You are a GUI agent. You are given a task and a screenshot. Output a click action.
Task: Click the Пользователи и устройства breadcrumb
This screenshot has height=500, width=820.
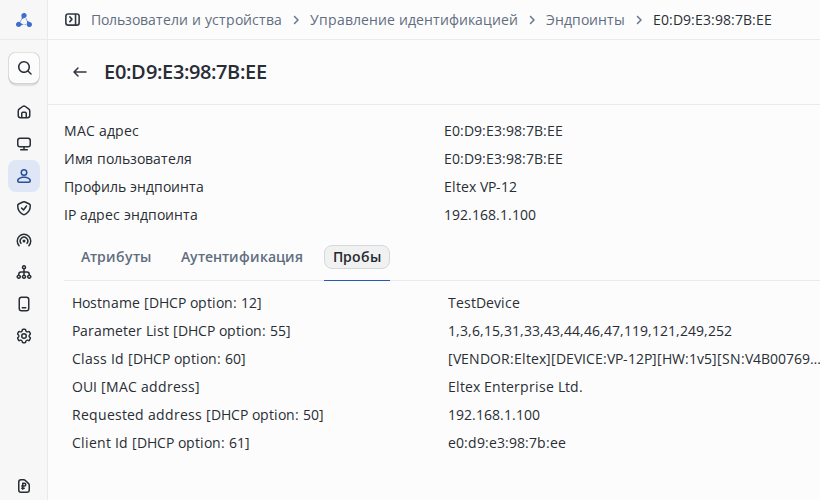coord(186,20)
